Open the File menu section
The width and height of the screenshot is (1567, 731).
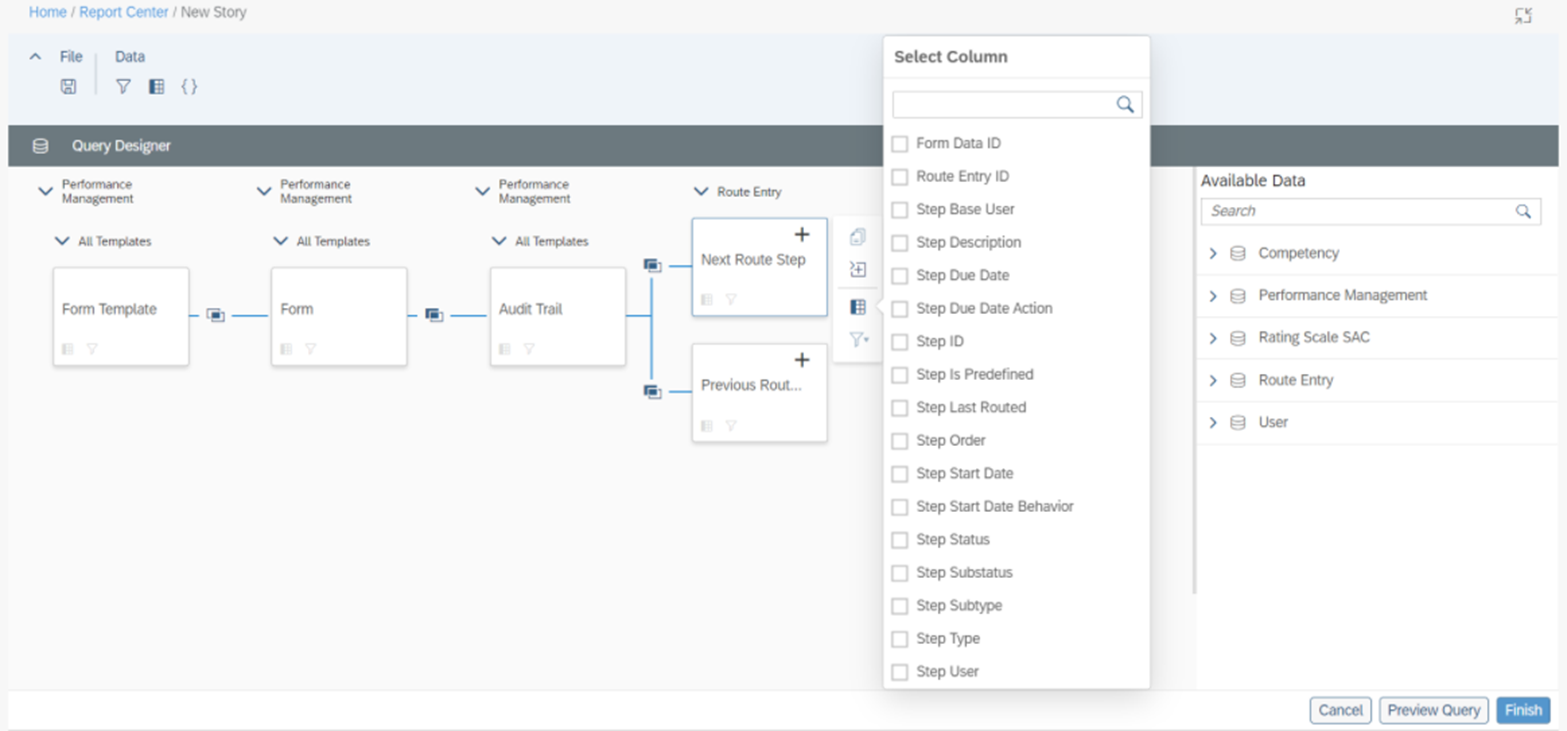pos(71,57)
